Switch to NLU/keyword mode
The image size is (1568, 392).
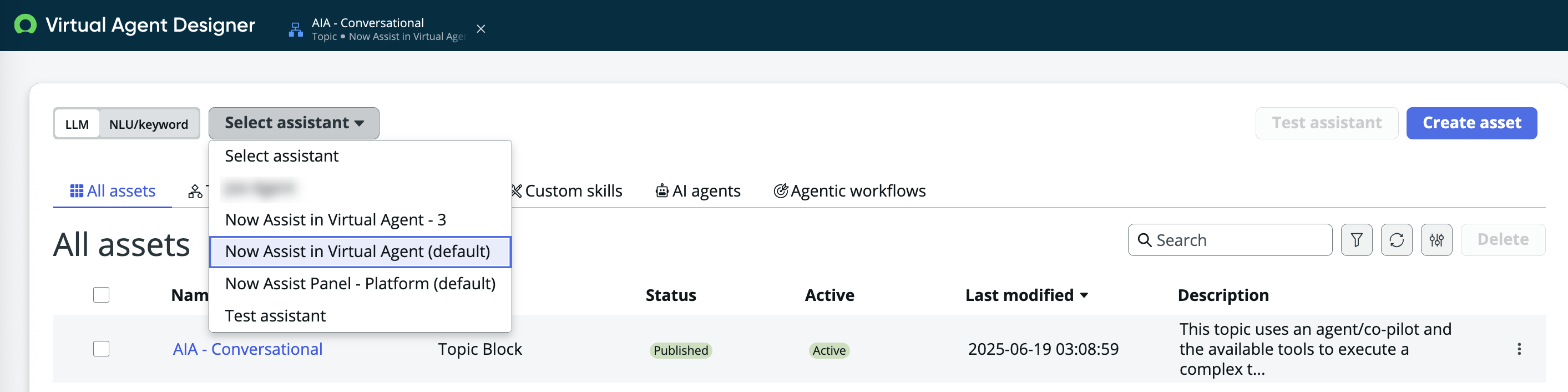149,124
